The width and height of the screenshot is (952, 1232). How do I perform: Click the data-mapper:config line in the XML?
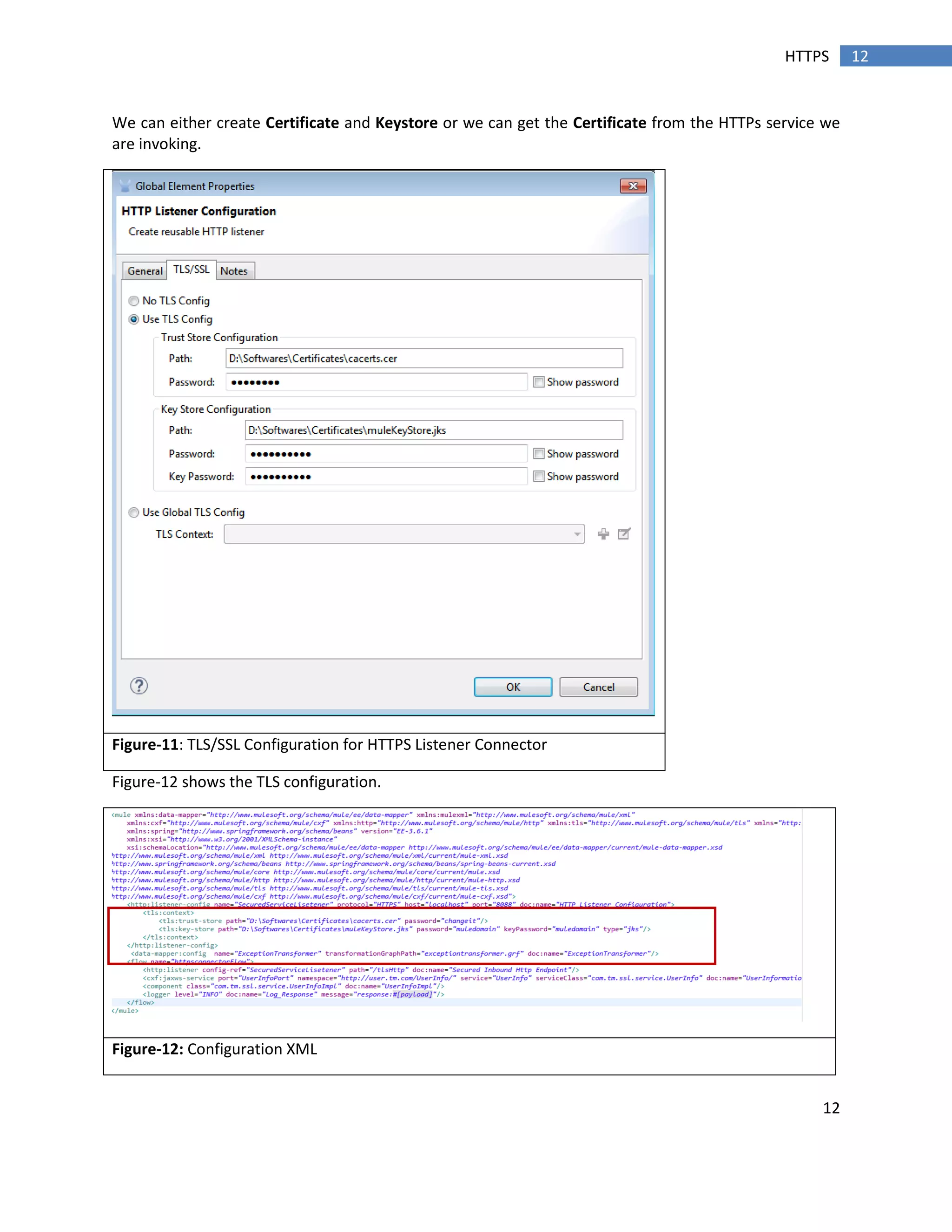395,954
